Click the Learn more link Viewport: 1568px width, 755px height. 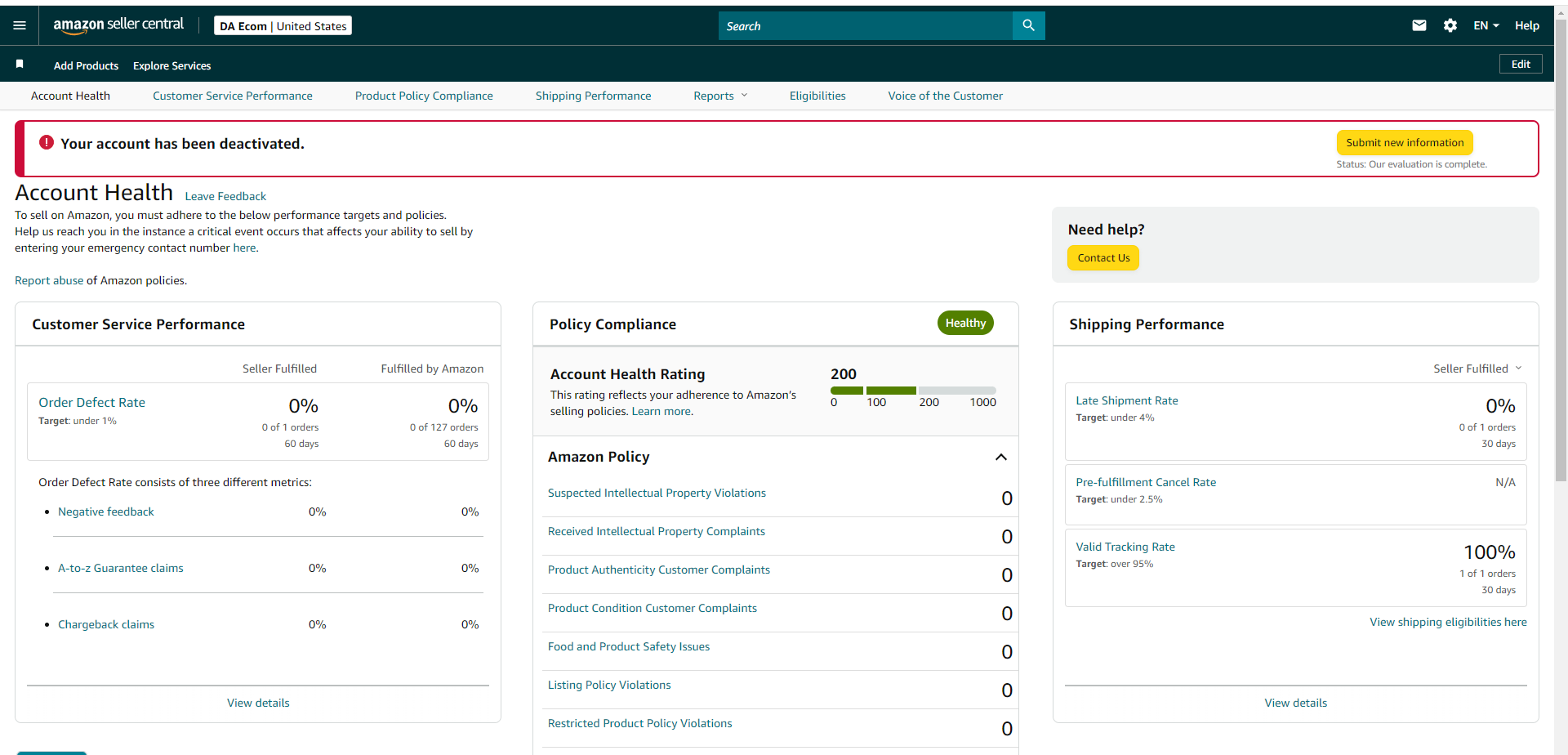(x=661, y=411)
